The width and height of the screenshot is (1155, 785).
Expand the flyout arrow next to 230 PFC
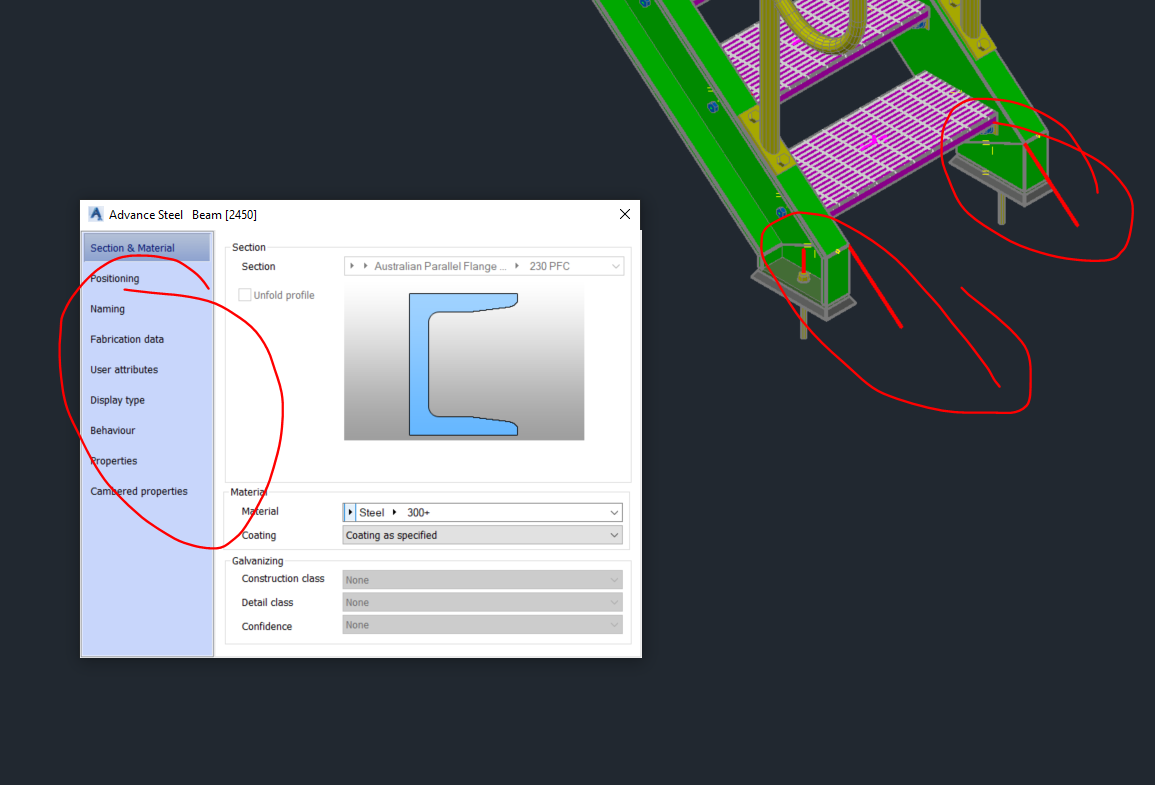click(517, 266)
